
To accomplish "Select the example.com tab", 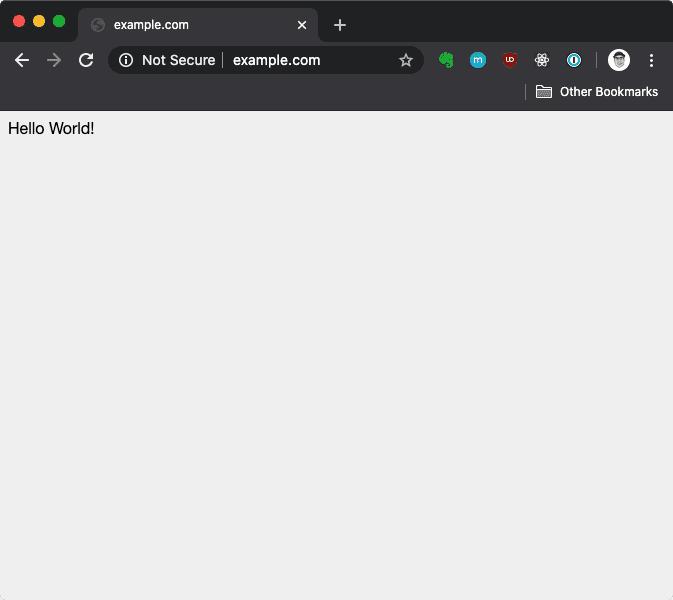I will coord(197,25).
